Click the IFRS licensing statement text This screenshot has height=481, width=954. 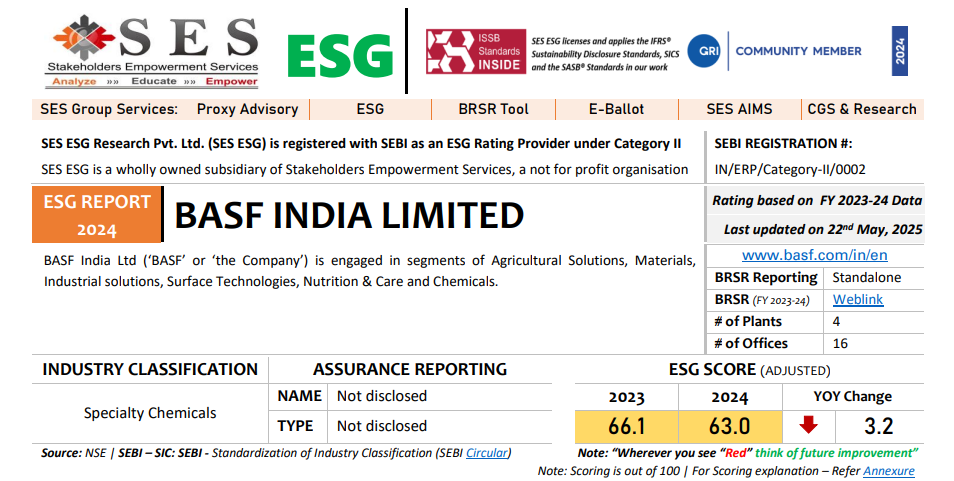605,54
